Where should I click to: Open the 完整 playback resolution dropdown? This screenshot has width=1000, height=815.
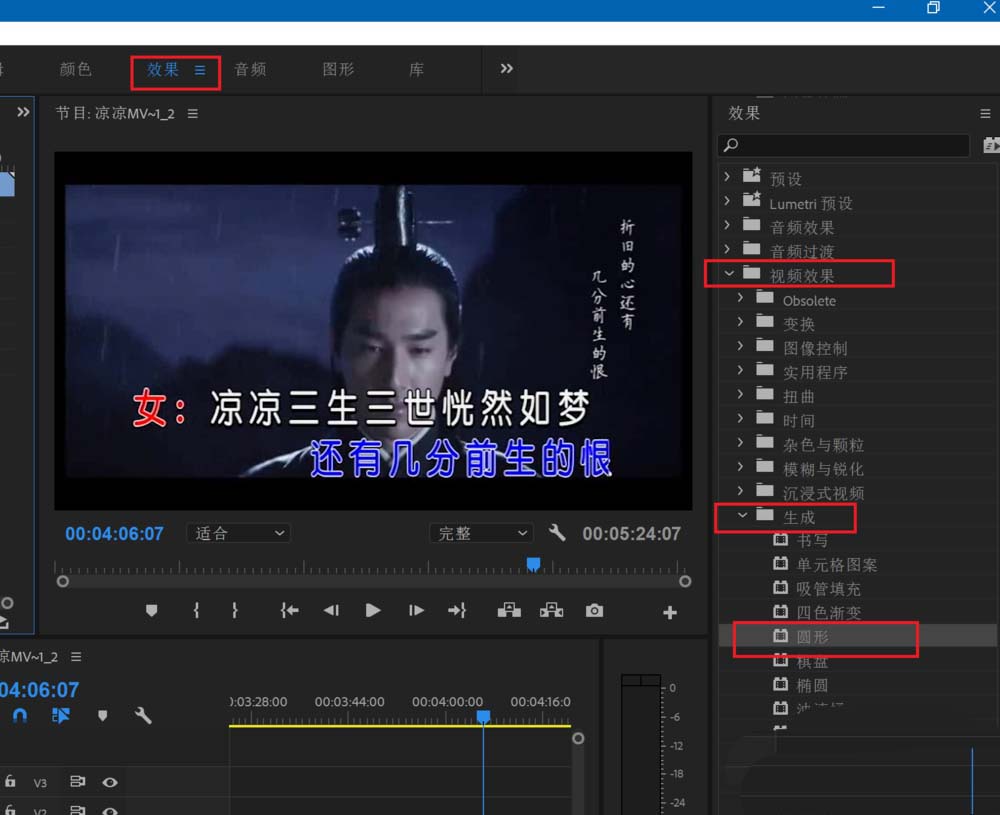(x=482, y=533)
